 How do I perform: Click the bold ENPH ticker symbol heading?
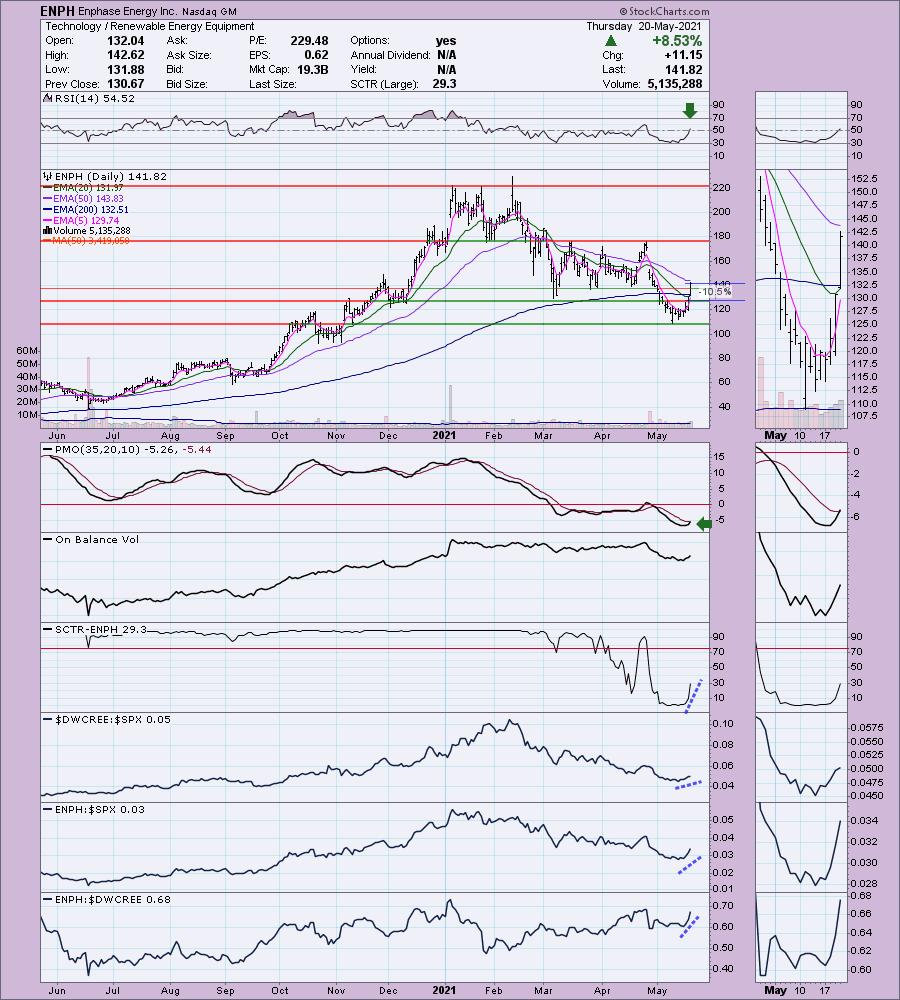point(57,11)
